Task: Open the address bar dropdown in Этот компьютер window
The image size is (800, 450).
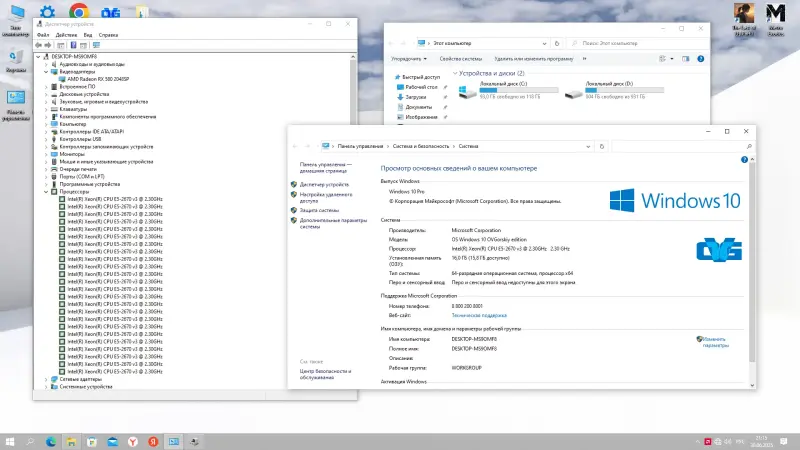Action: pos(544,43)
